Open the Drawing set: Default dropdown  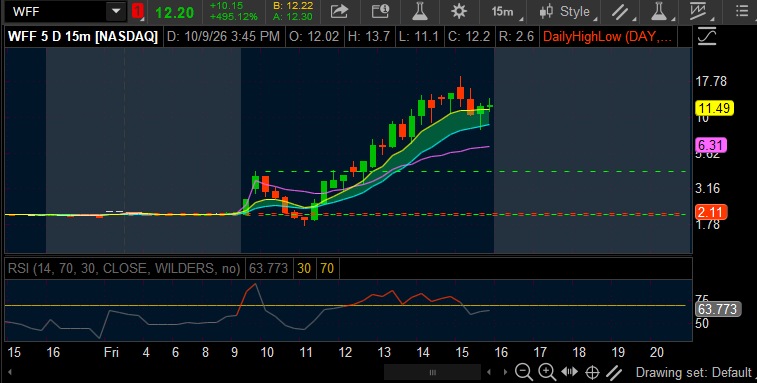pyautogui.click(x=695, y=372)
